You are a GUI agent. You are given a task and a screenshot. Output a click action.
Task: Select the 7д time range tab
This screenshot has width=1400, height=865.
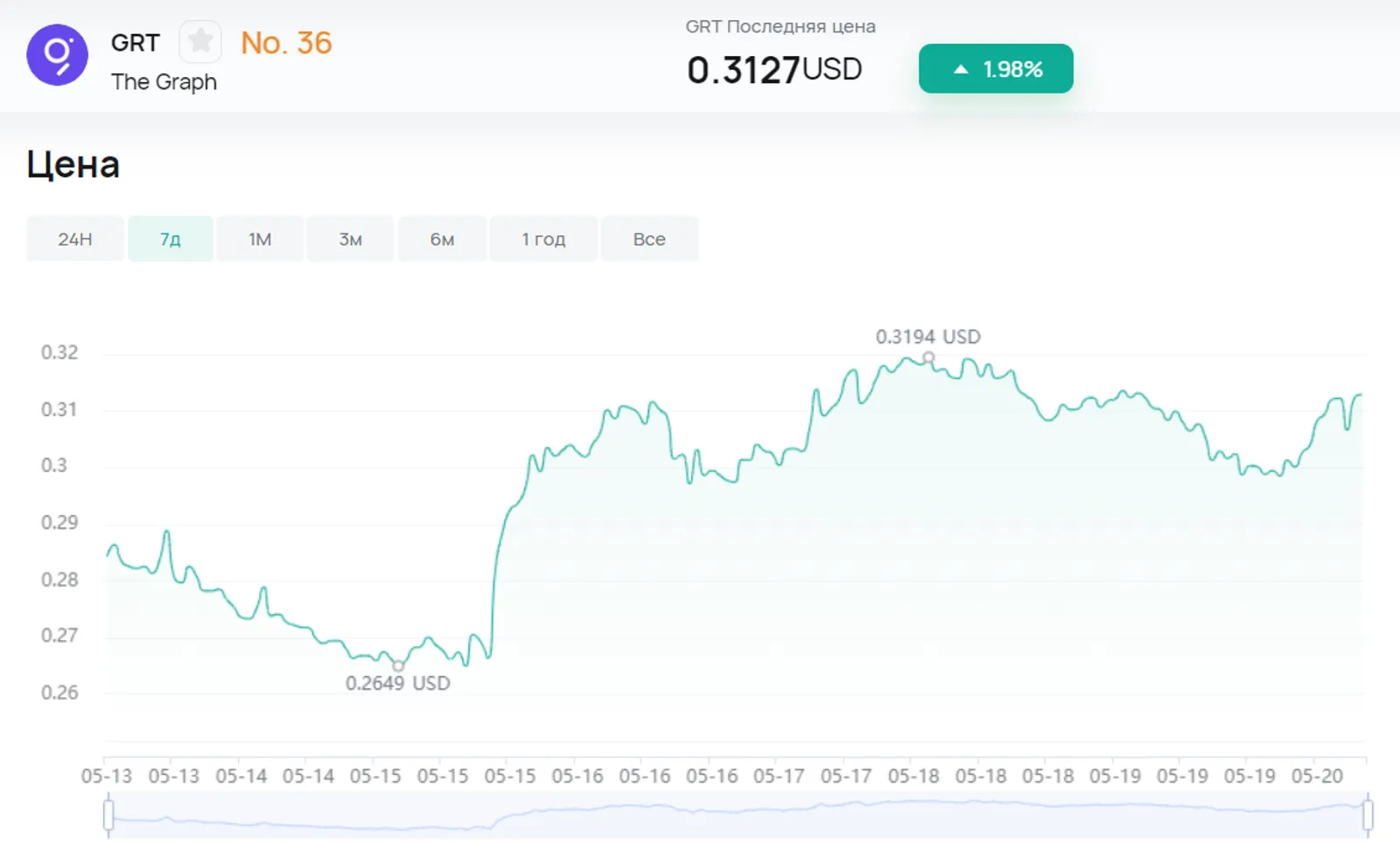click(171, 239)
